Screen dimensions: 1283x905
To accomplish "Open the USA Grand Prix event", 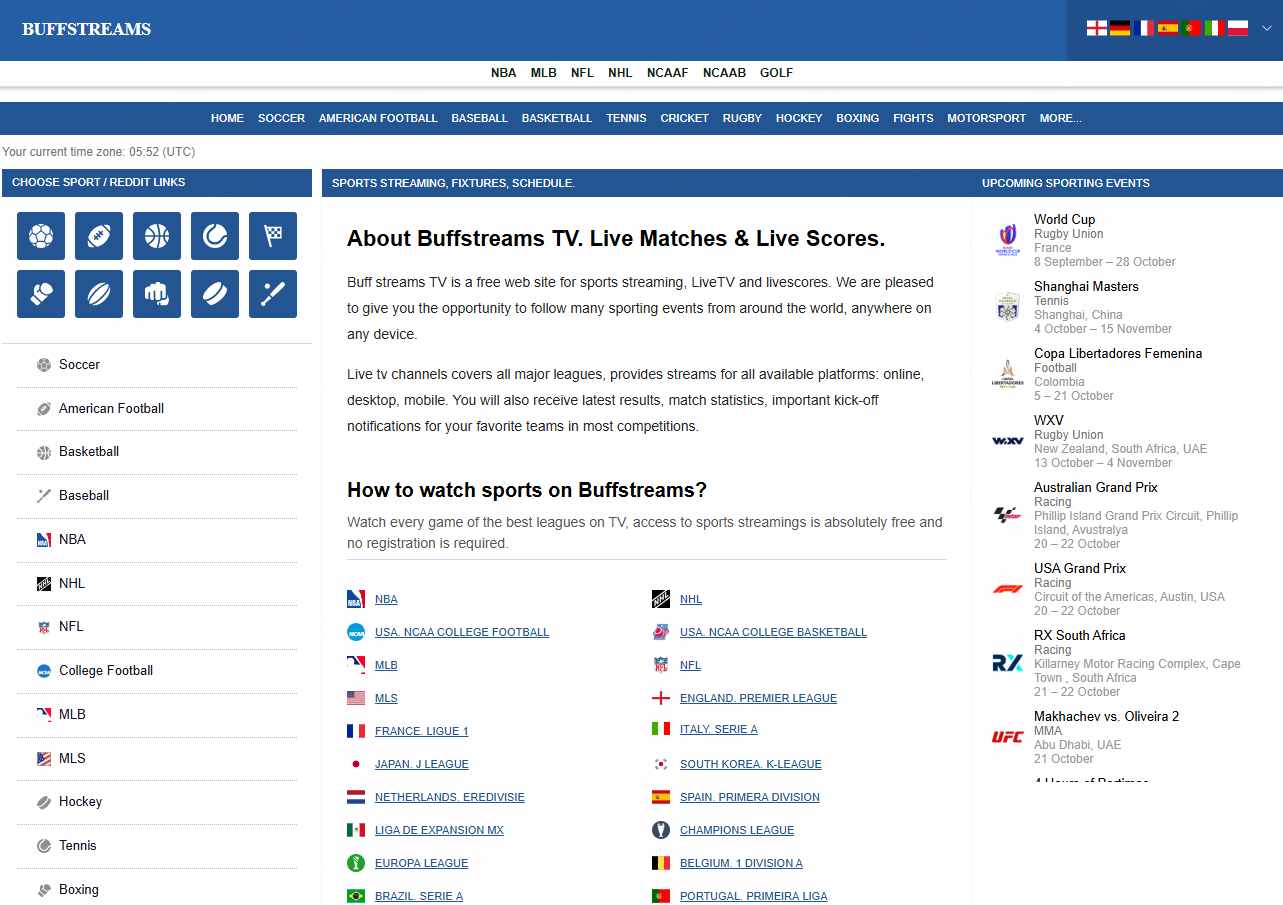I will coord(1080,568).
